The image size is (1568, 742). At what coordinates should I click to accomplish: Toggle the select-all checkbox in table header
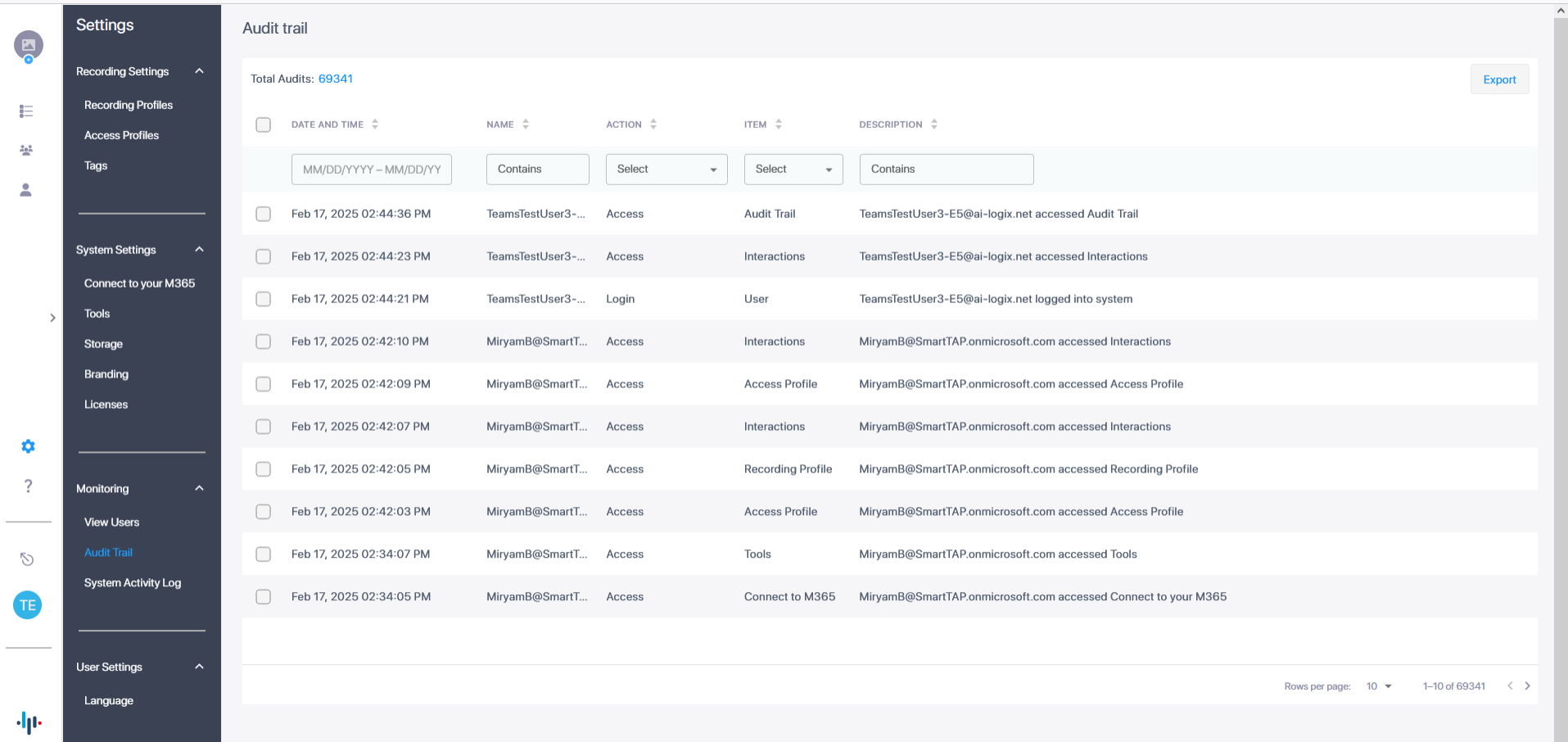[x=263, y=124]
